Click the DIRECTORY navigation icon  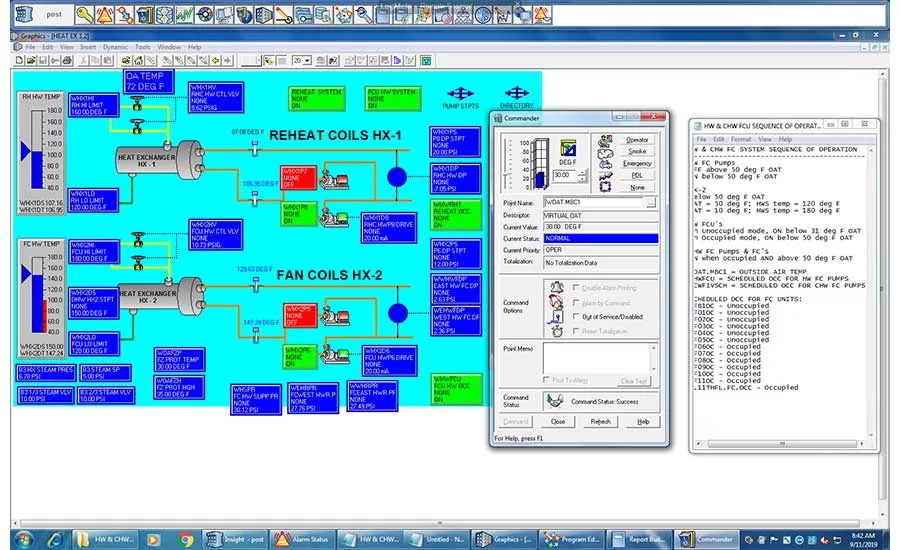click(517, 93)
